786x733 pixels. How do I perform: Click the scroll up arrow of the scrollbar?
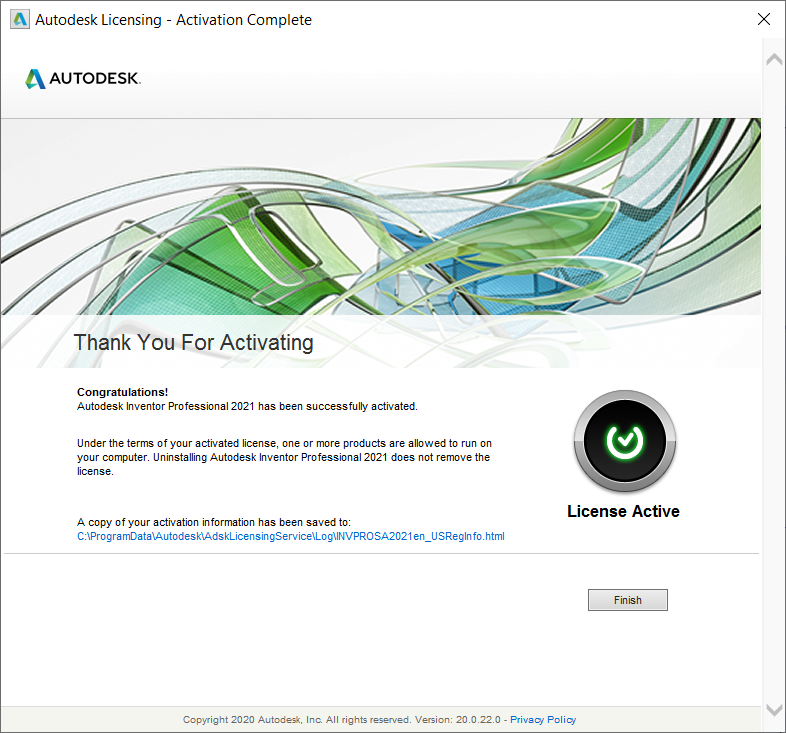774,60
